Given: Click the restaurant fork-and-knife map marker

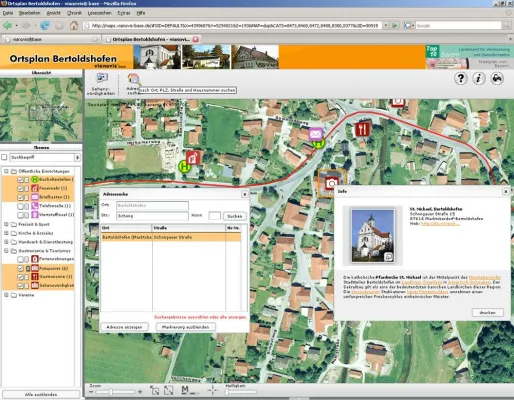Looking at the screenshot, I should [362, 129].
